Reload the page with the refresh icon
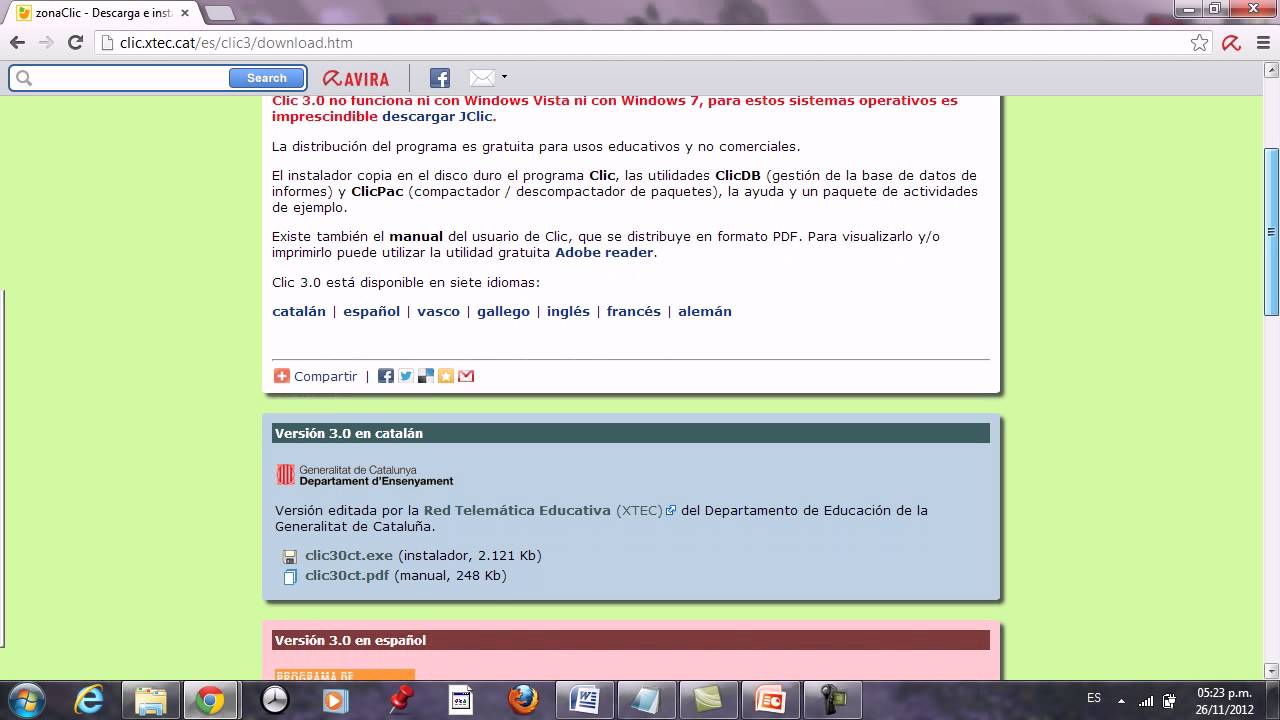 pyautogui.click(x=75, y=42)
